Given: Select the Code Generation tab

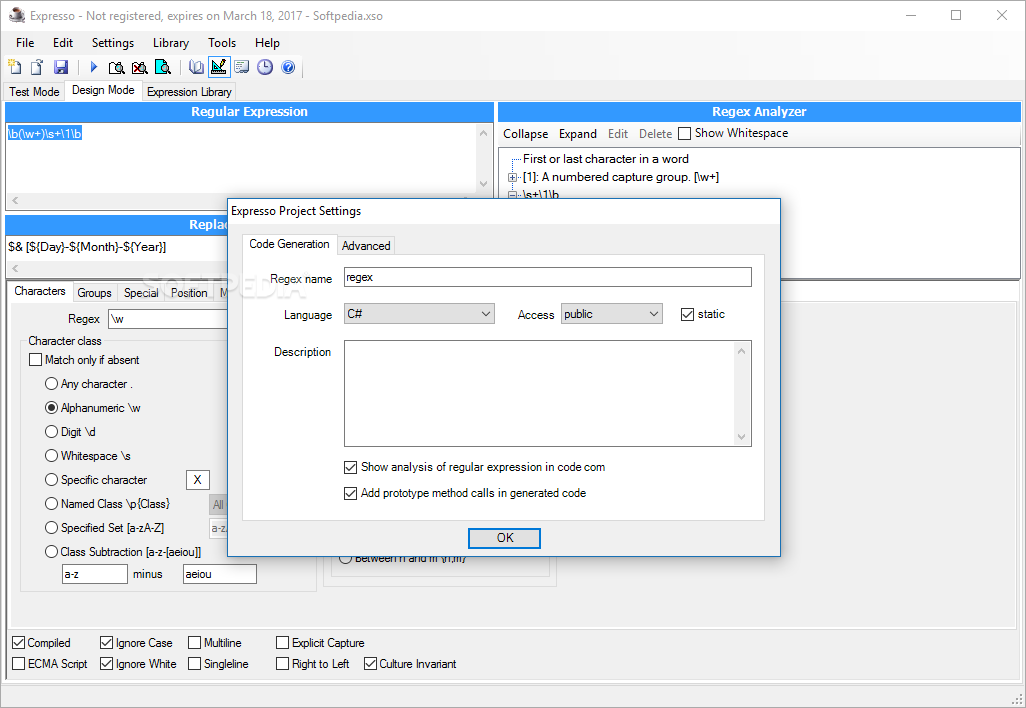Looking at the screenshot, I should 289,244.
